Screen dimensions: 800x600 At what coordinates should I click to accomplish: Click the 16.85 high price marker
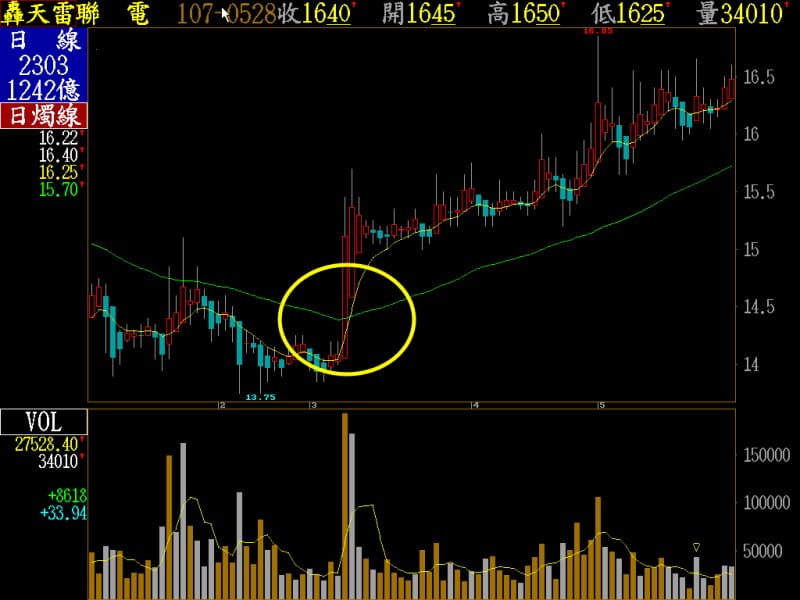[x=597, y=31]
